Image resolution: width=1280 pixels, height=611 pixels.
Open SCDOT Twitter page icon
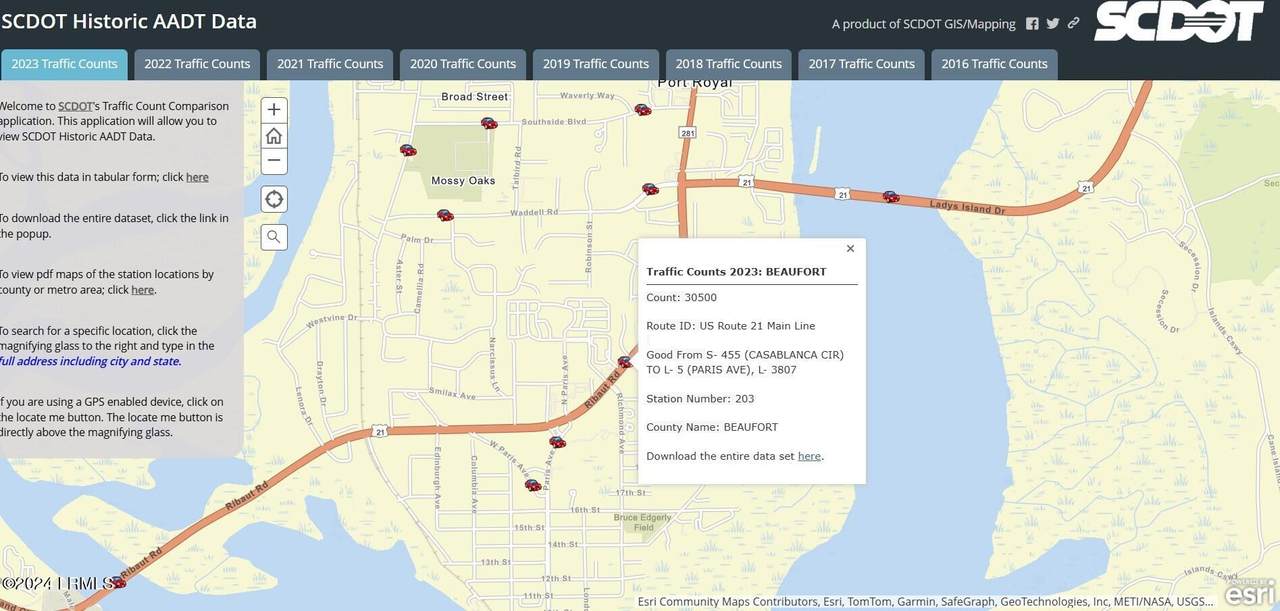(x=1053, y=24)
